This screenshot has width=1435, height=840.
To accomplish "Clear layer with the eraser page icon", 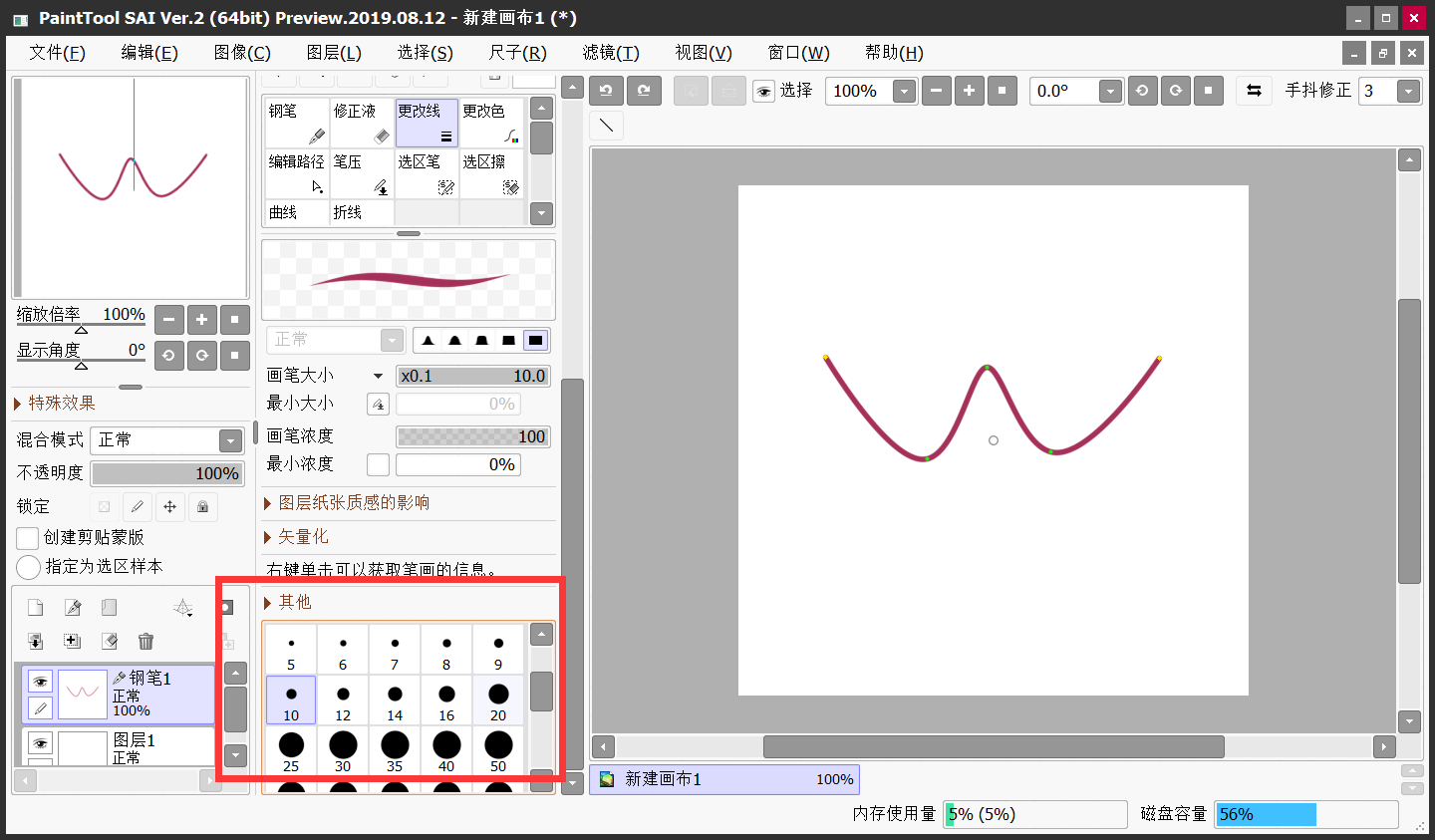I will click(109, 642).
